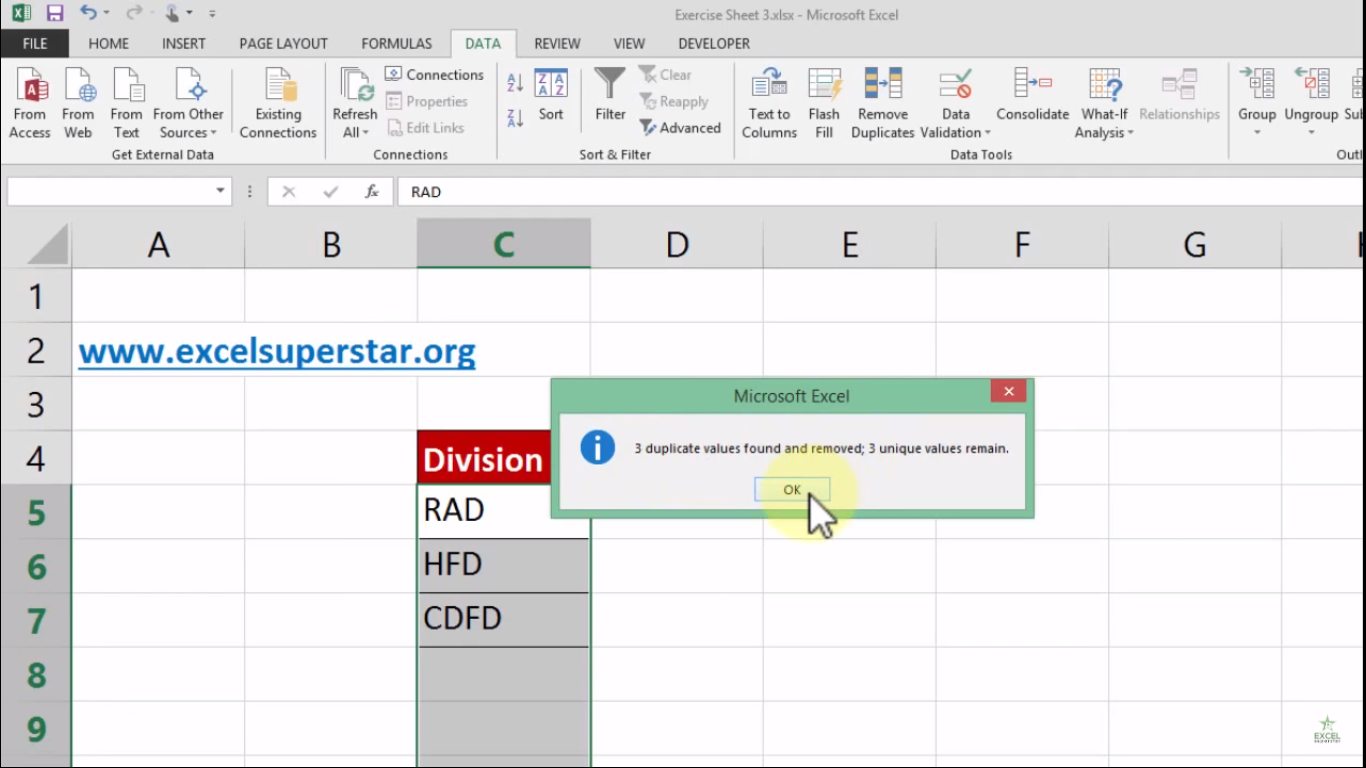Click the Flash Fill icon

point(824,86)
